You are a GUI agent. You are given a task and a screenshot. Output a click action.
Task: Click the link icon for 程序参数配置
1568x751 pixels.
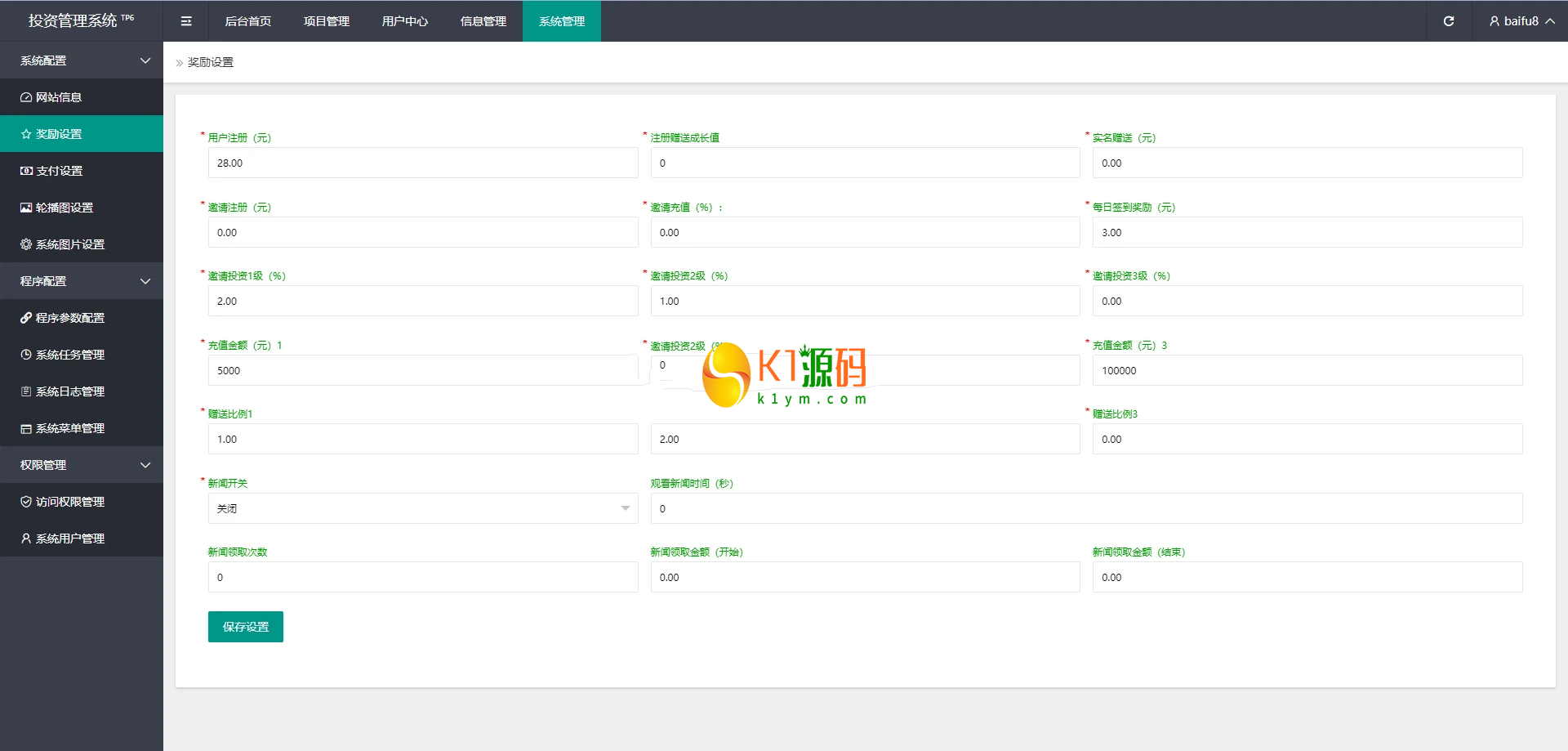point(26,318)
